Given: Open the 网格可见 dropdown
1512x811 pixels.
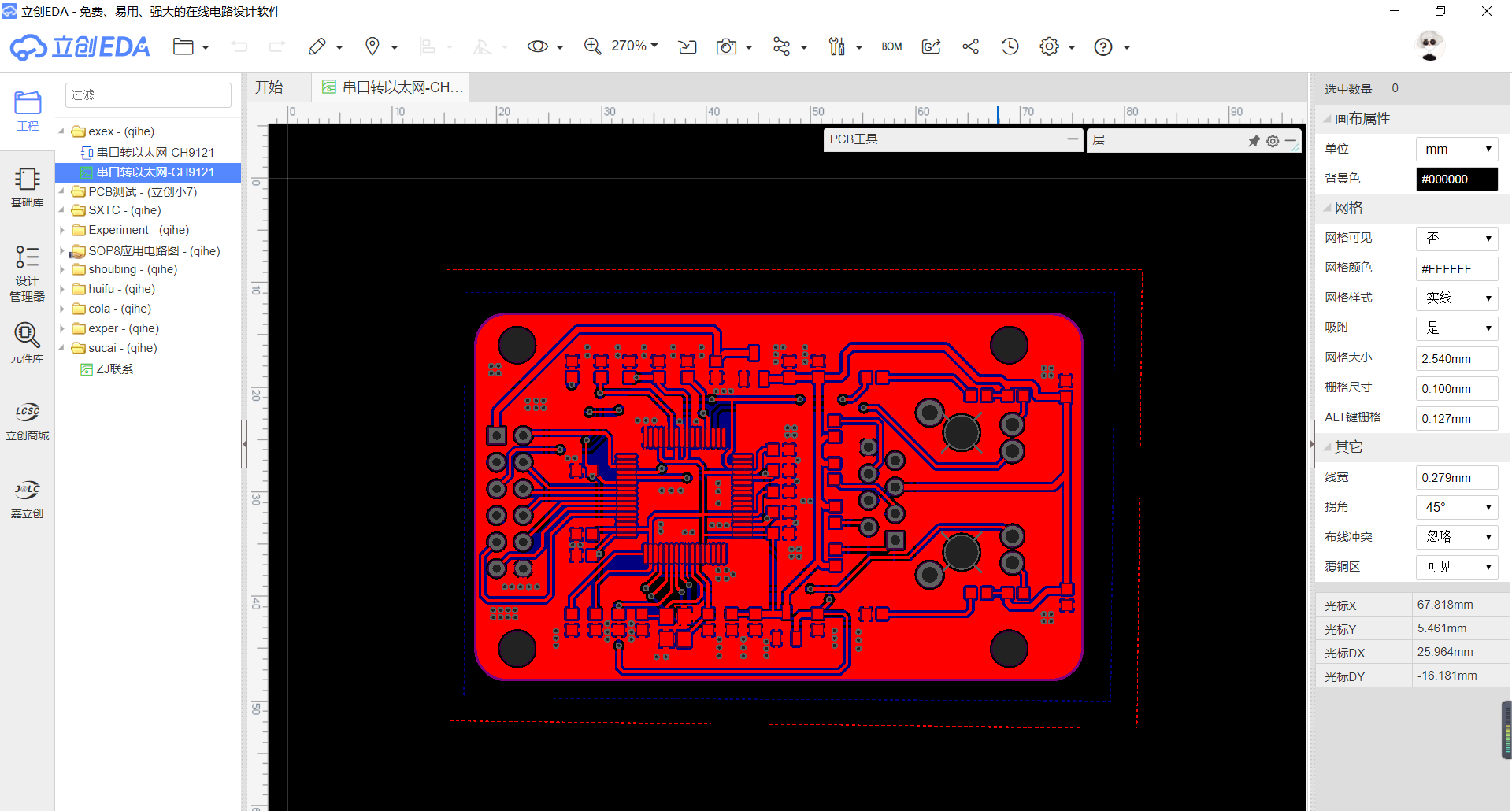Looking at the screenshot, I should 1457,239.
